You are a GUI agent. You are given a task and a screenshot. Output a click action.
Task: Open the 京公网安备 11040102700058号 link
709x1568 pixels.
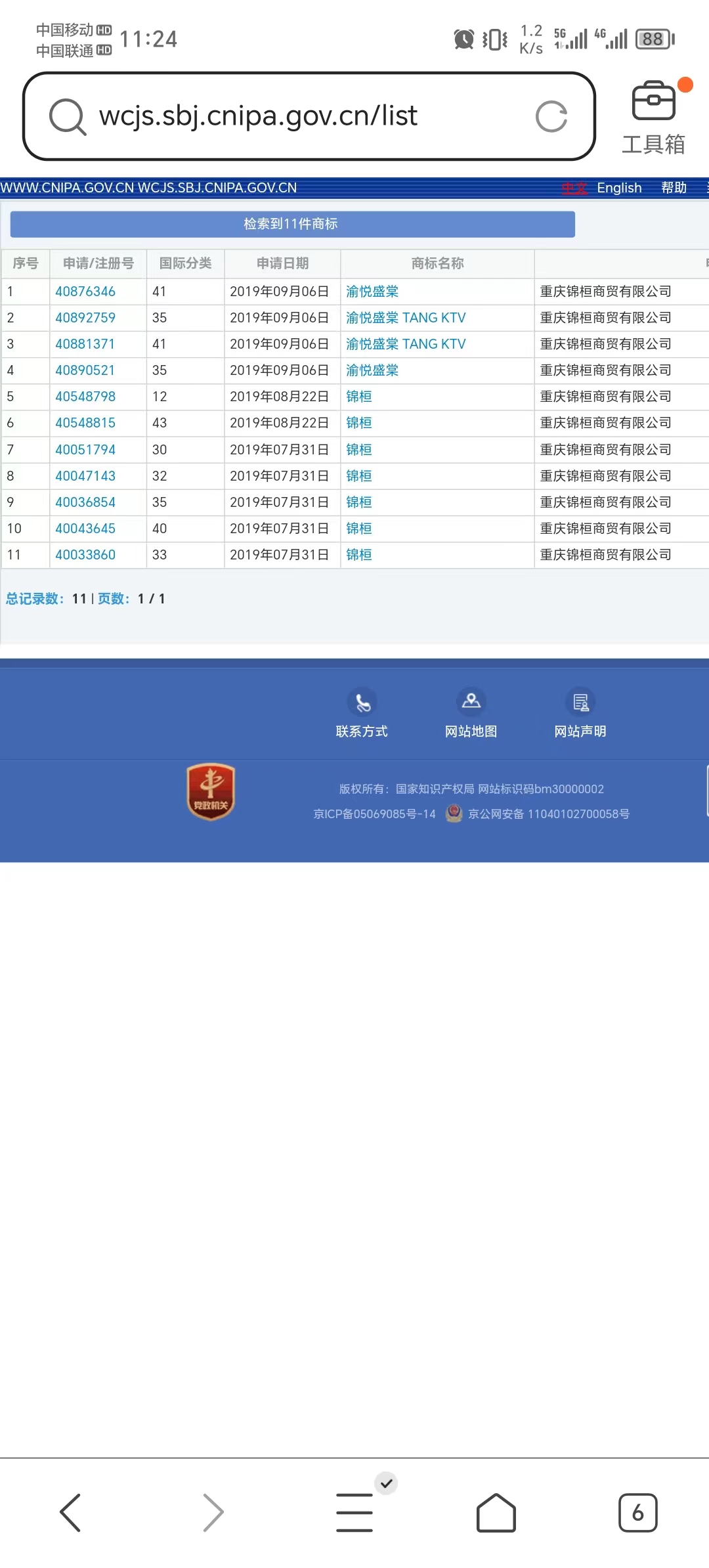pos(549,814)
